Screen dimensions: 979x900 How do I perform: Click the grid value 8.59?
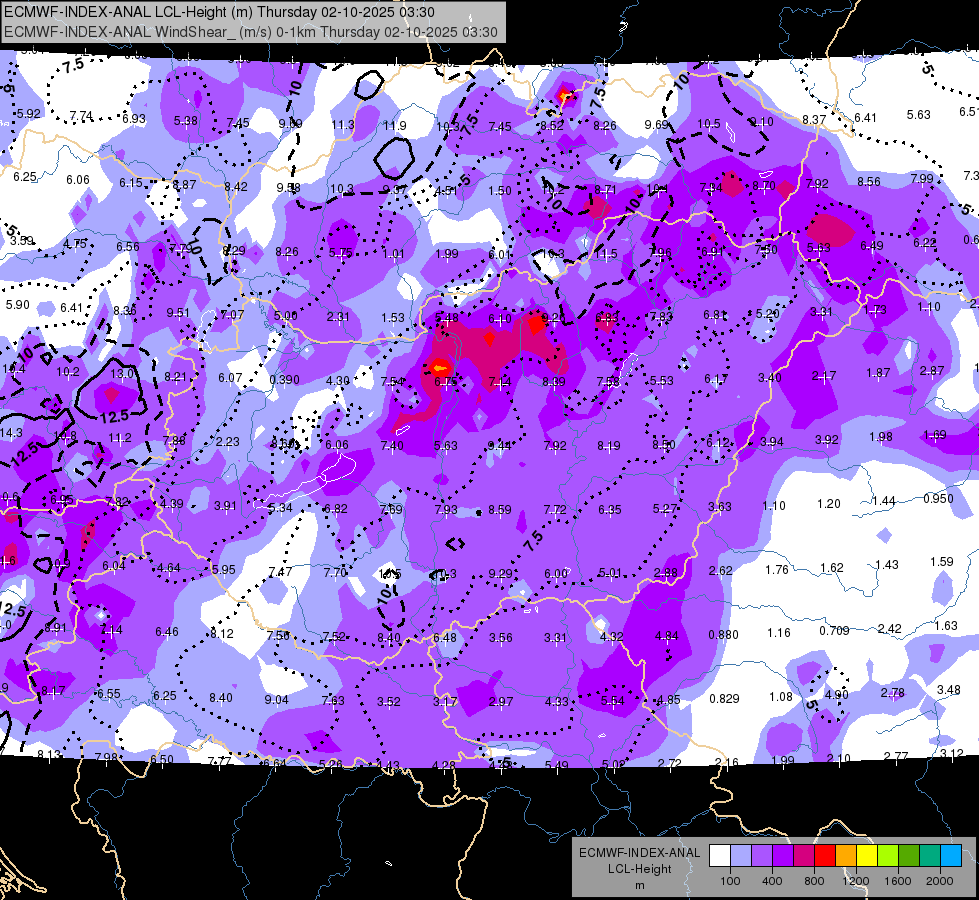click(500, 510)
